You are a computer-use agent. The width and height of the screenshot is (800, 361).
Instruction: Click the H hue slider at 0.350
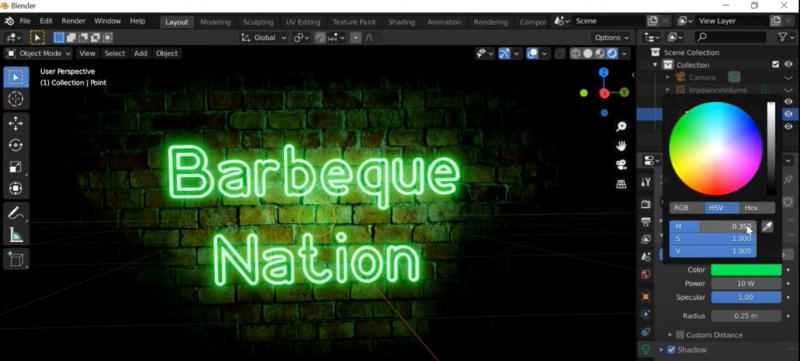pos(713,226)
